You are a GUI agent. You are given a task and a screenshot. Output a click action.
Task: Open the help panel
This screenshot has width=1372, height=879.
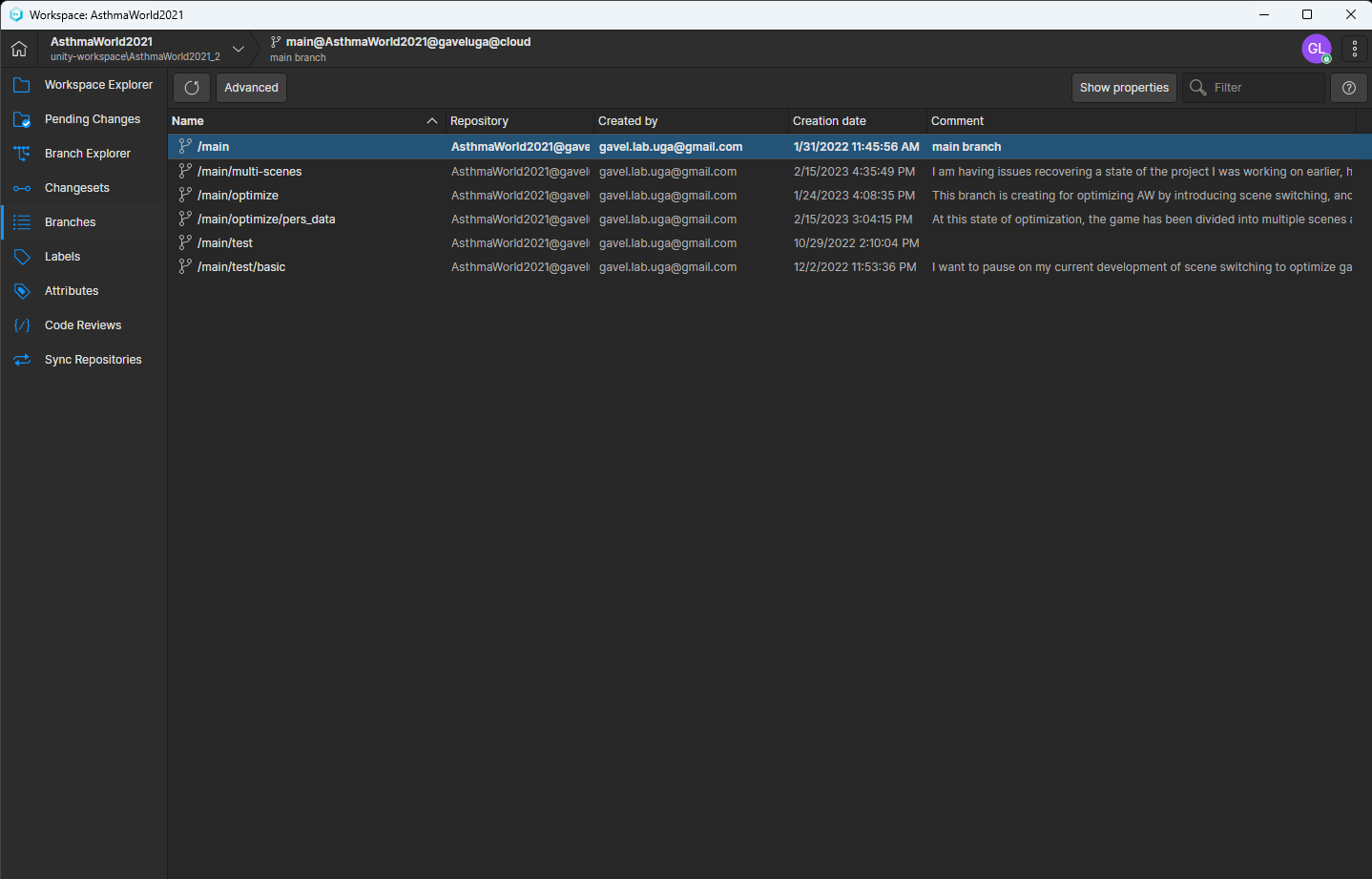coord(1348,87)
